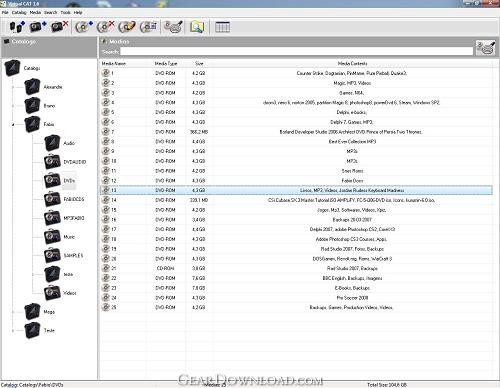Click the add category bag icon with plus

(x=38, y=27)
